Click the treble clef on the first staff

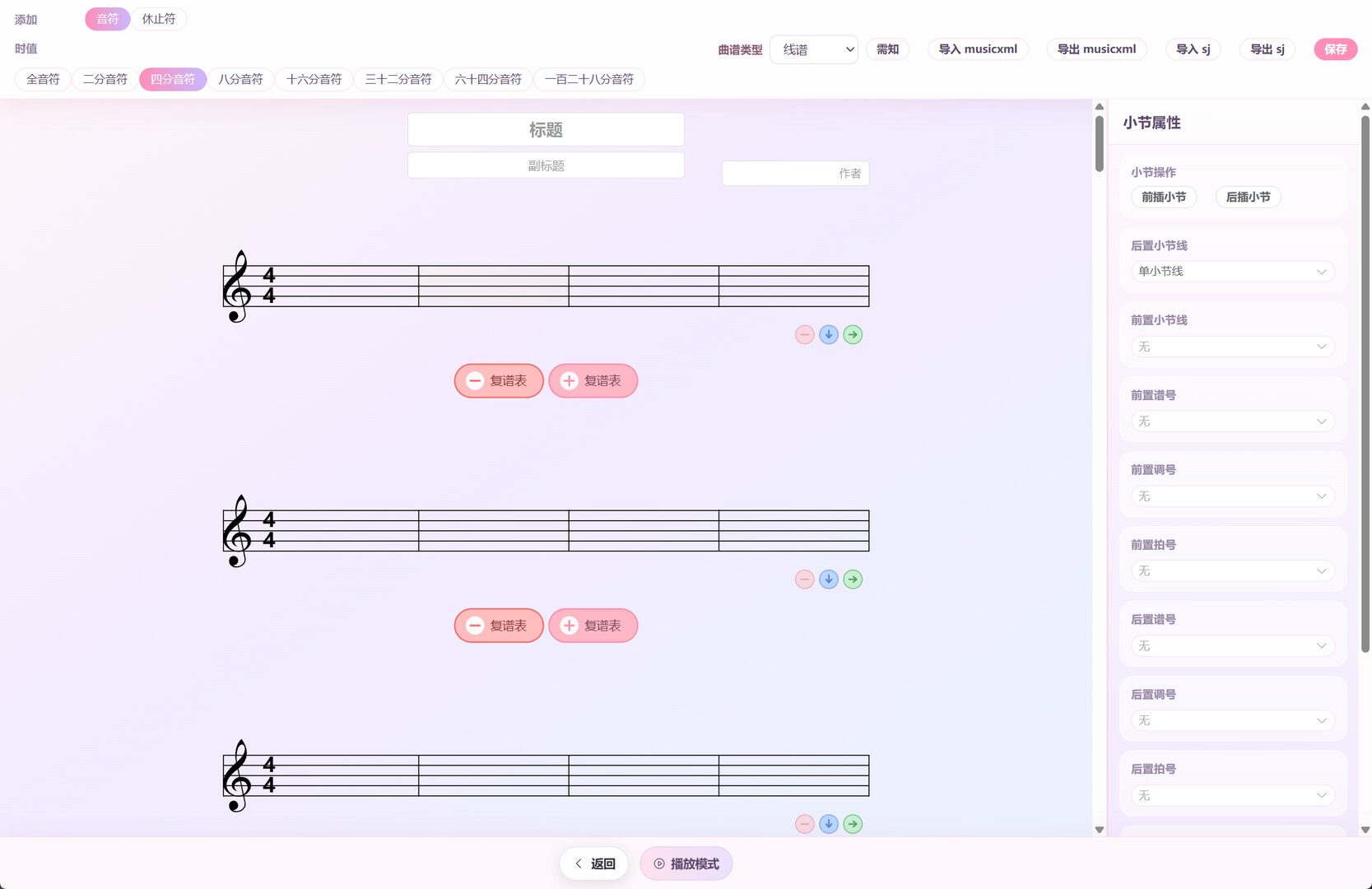[x=237, y=286]
